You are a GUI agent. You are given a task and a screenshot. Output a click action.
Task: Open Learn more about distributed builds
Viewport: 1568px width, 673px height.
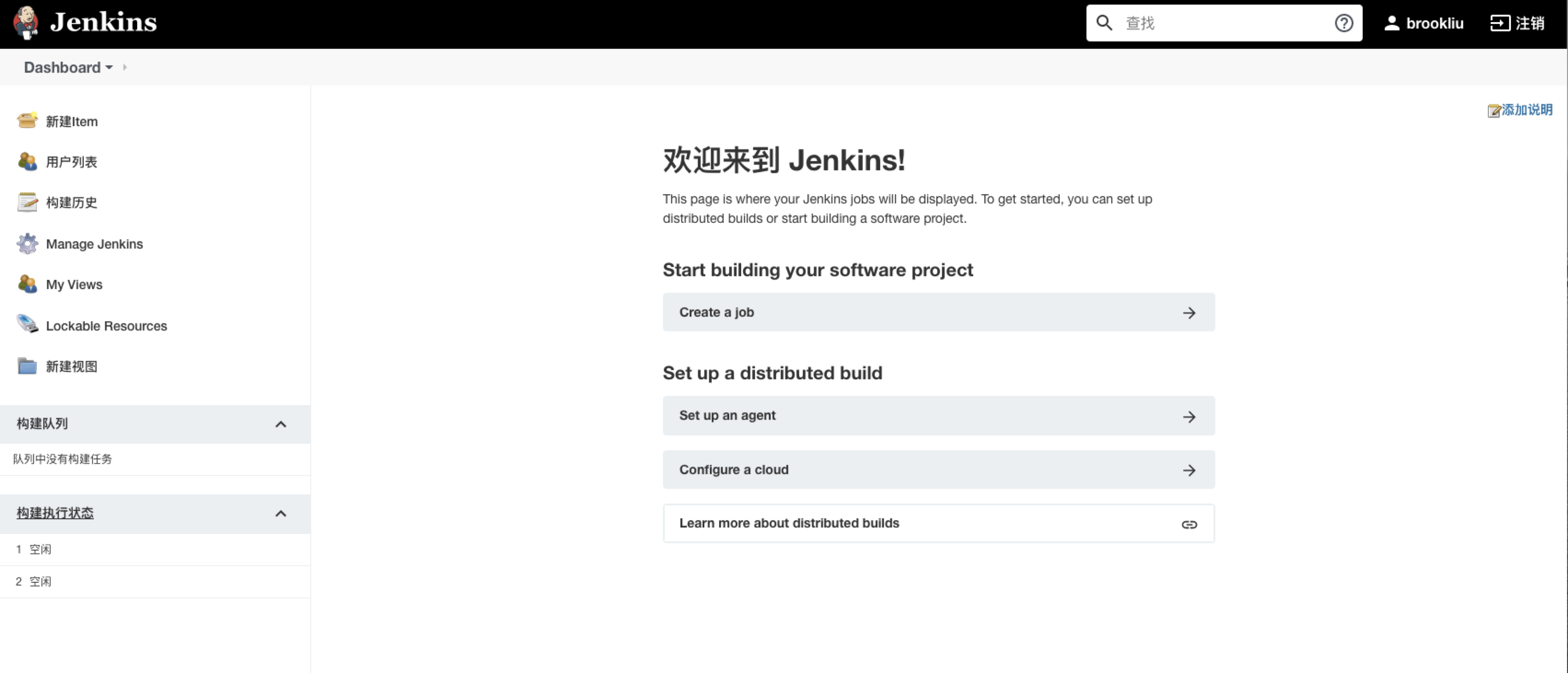click(x=939, y=523)
